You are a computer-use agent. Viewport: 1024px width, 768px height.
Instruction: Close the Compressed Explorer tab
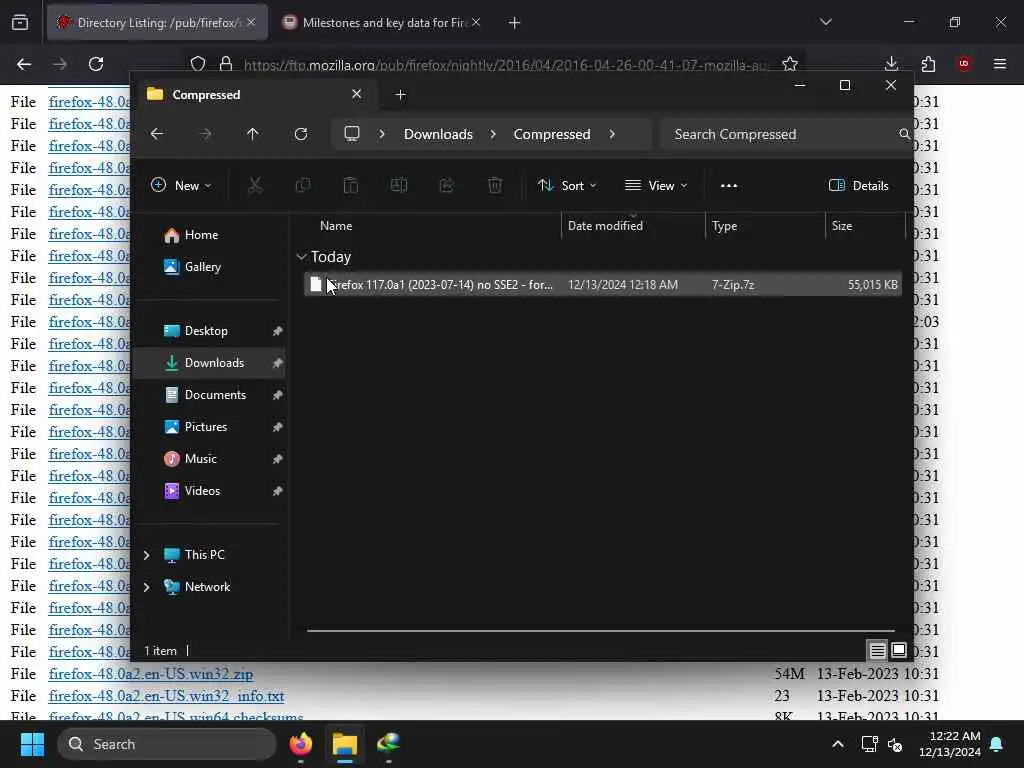[x=357, y=94]
